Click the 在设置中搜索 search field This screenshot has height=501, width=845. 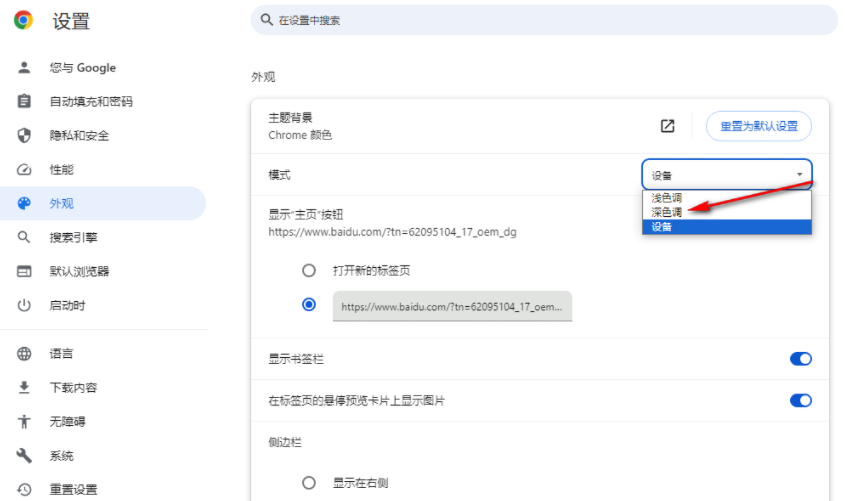point(544,20)
